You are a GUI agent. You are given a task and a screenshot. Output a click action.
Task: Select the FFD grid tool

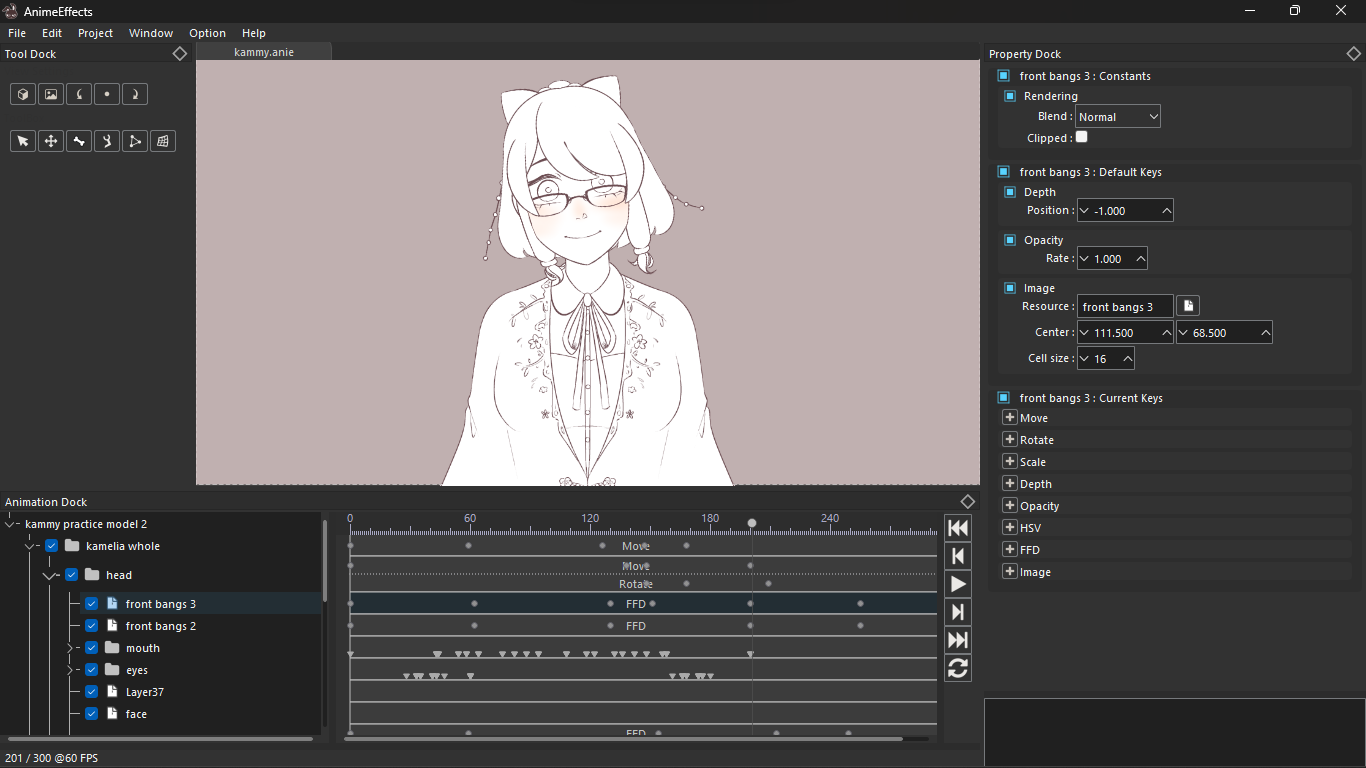pos(163,141)
